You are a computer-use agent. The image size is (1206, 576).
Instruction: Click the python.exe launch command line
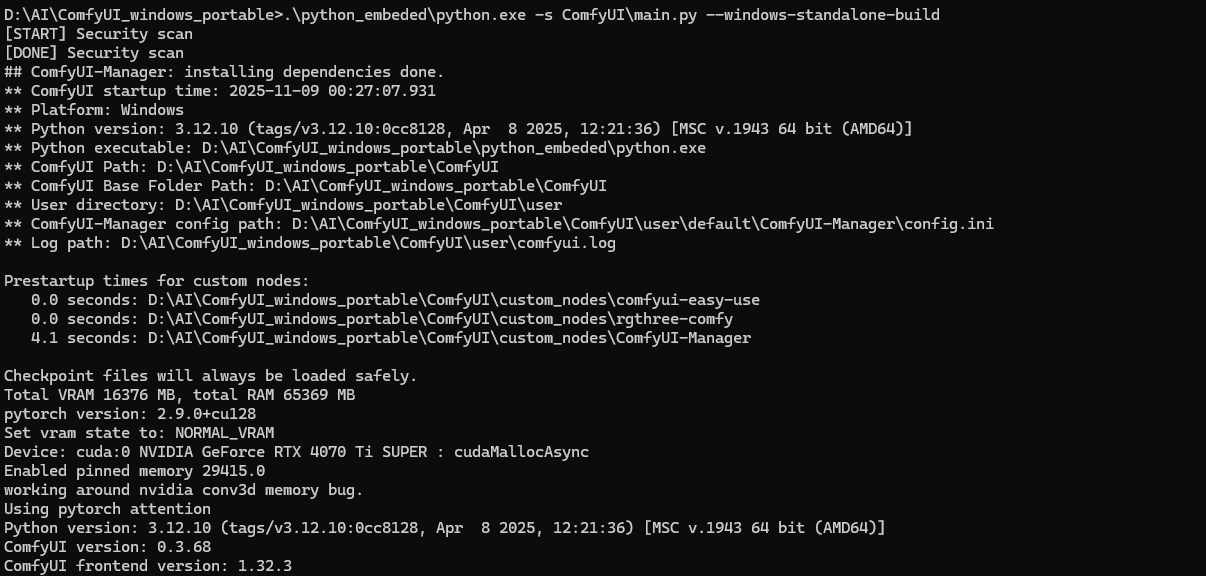472,14
